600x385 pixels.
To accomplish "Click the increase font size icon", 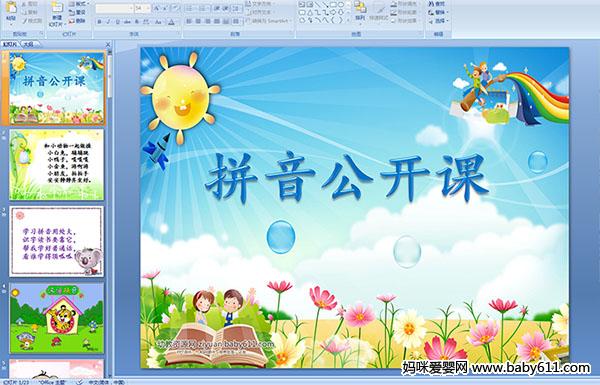I will 157,8.
